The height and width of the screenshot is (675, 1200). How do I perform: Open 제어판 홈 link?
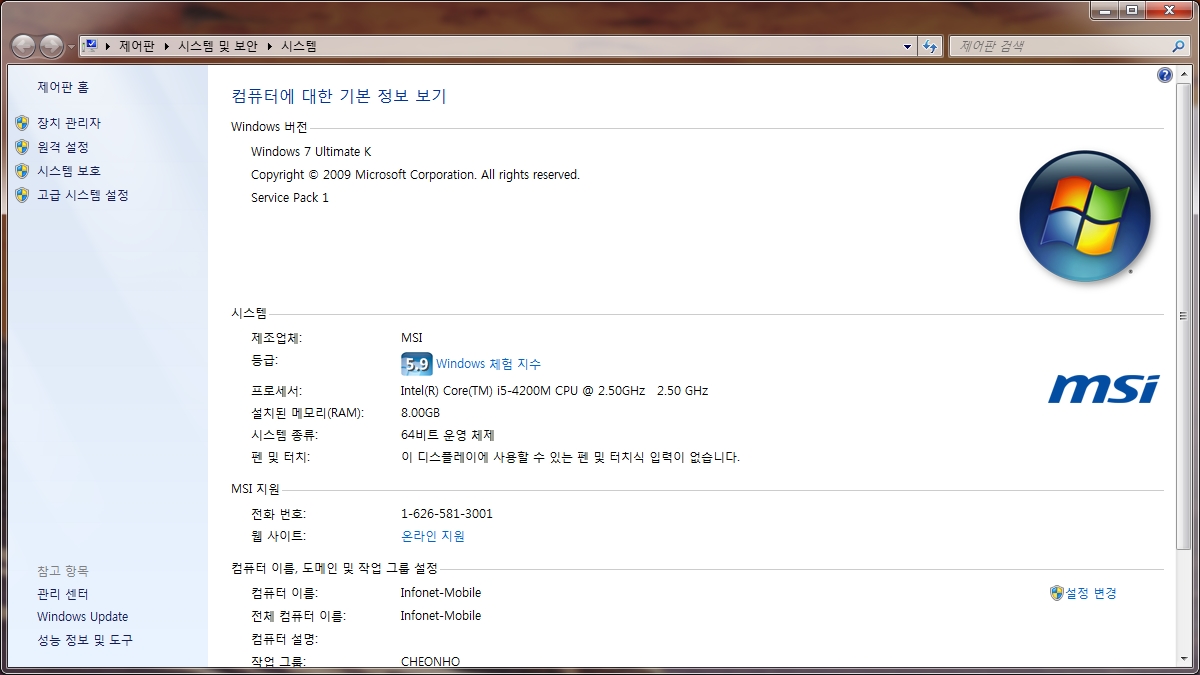63,88
